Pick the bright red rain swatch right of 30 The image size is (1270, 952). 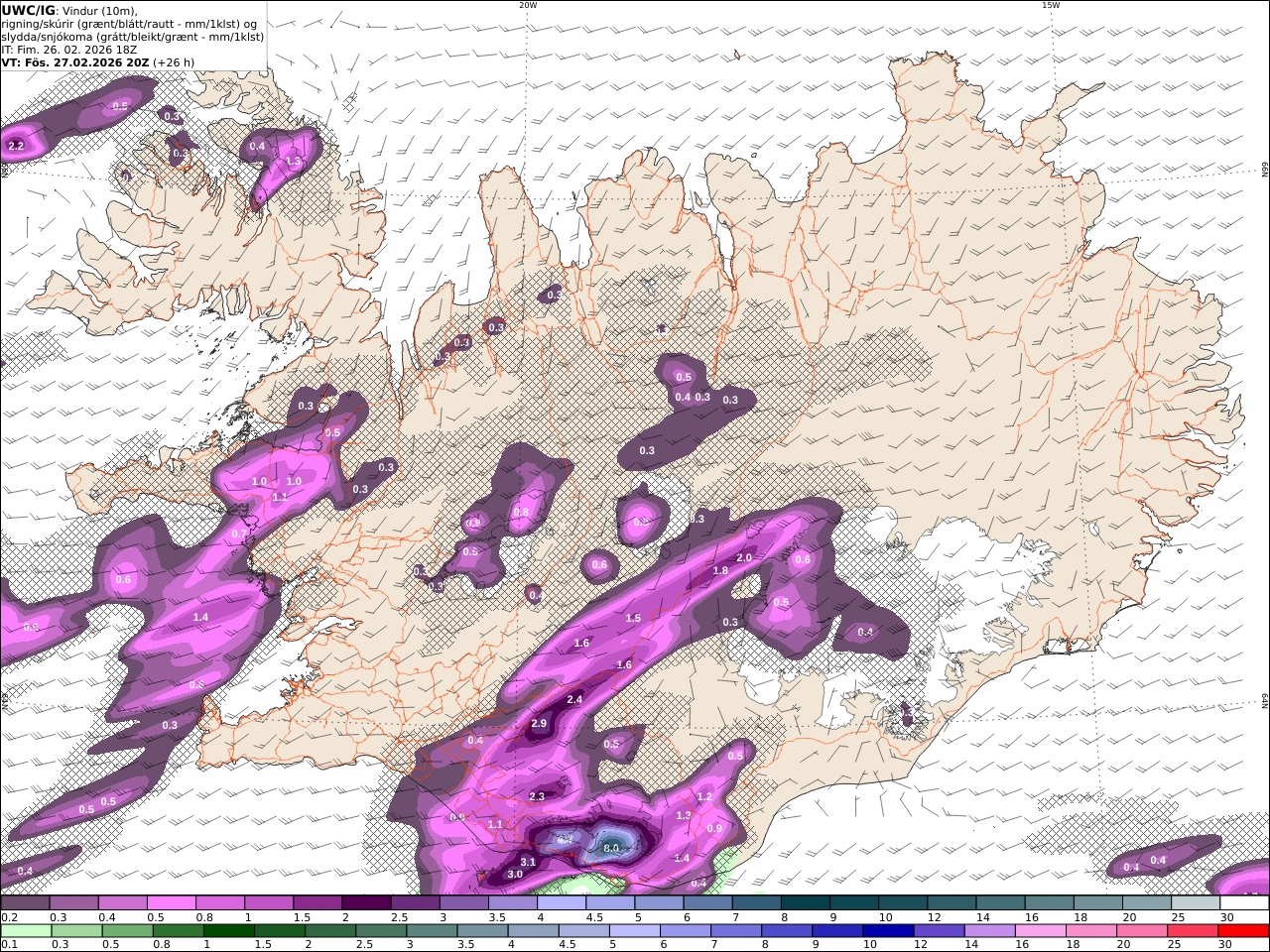[1244, 931]
